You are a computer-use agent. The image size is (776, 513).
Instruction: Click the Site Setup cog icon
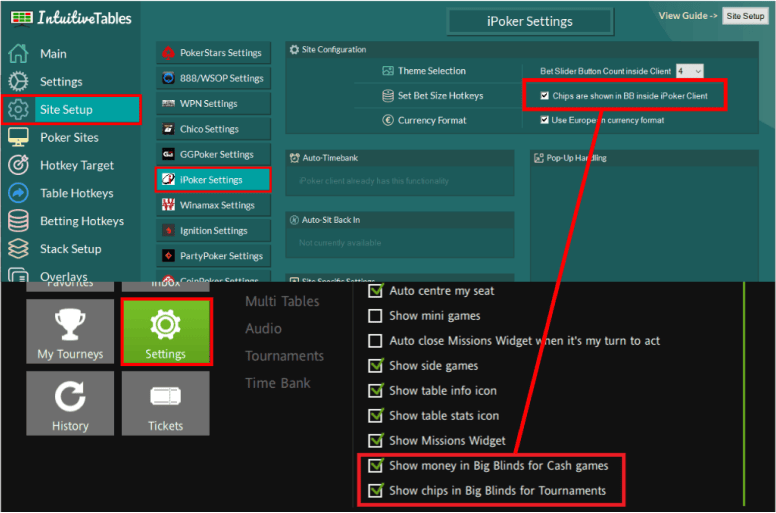tap(18, 109)
